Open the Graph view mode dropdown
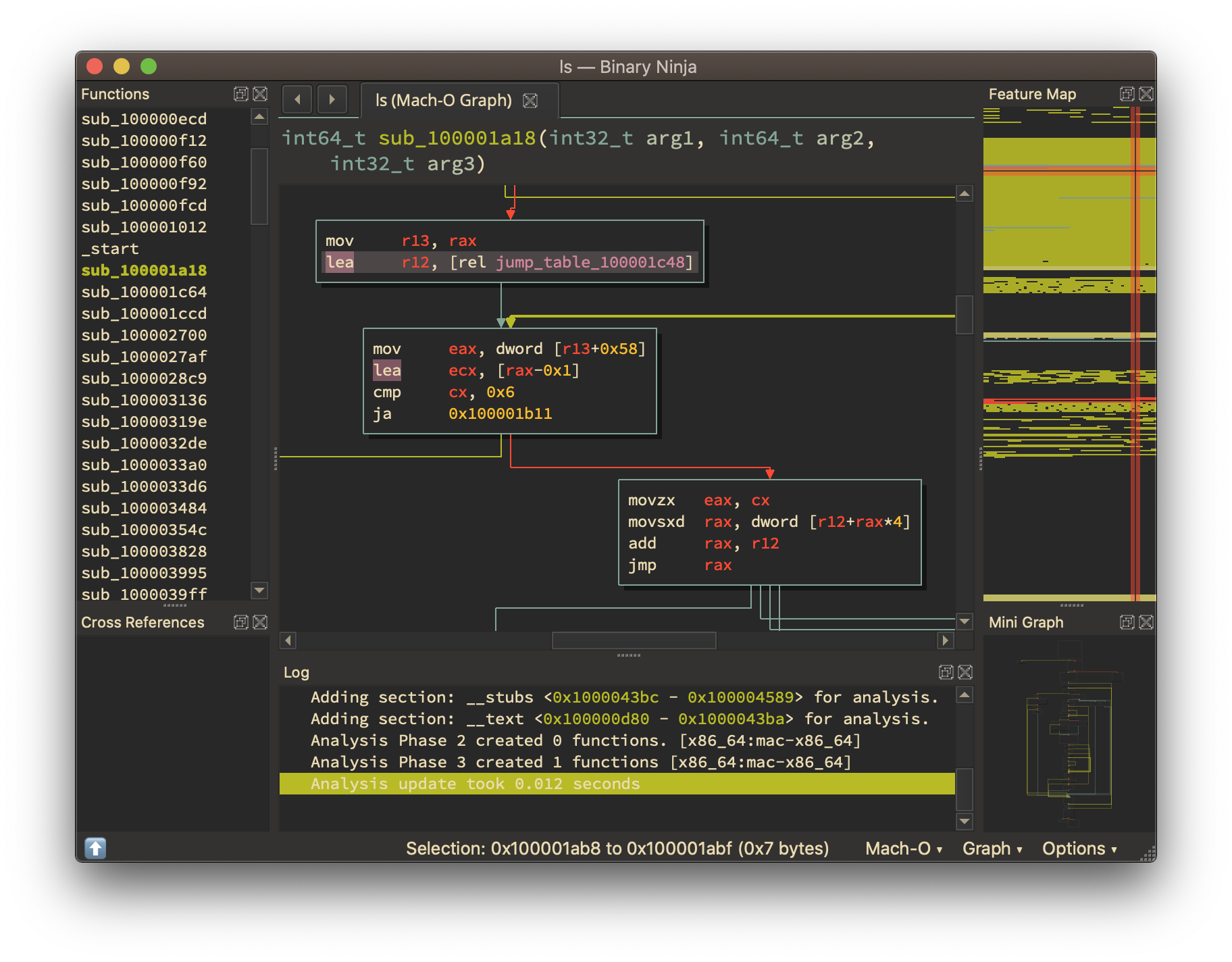Image resolution: width=1232 pixels, height=962 pixels. click(x=992, y=849)
